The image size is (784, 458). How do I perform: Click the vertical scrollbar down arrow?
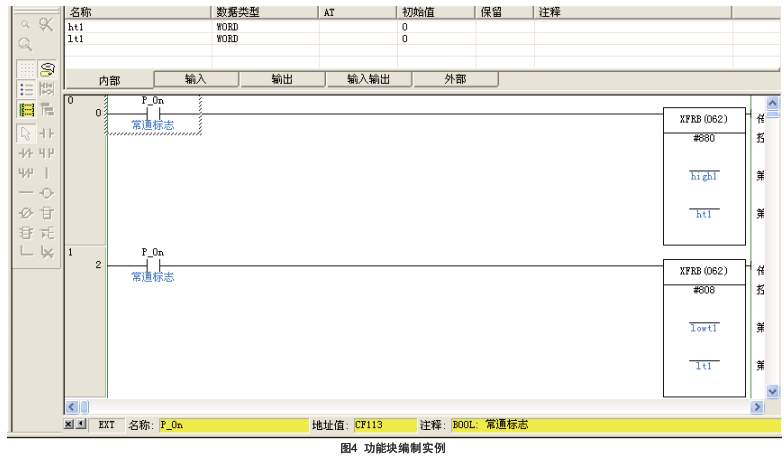tap(771, 391)
